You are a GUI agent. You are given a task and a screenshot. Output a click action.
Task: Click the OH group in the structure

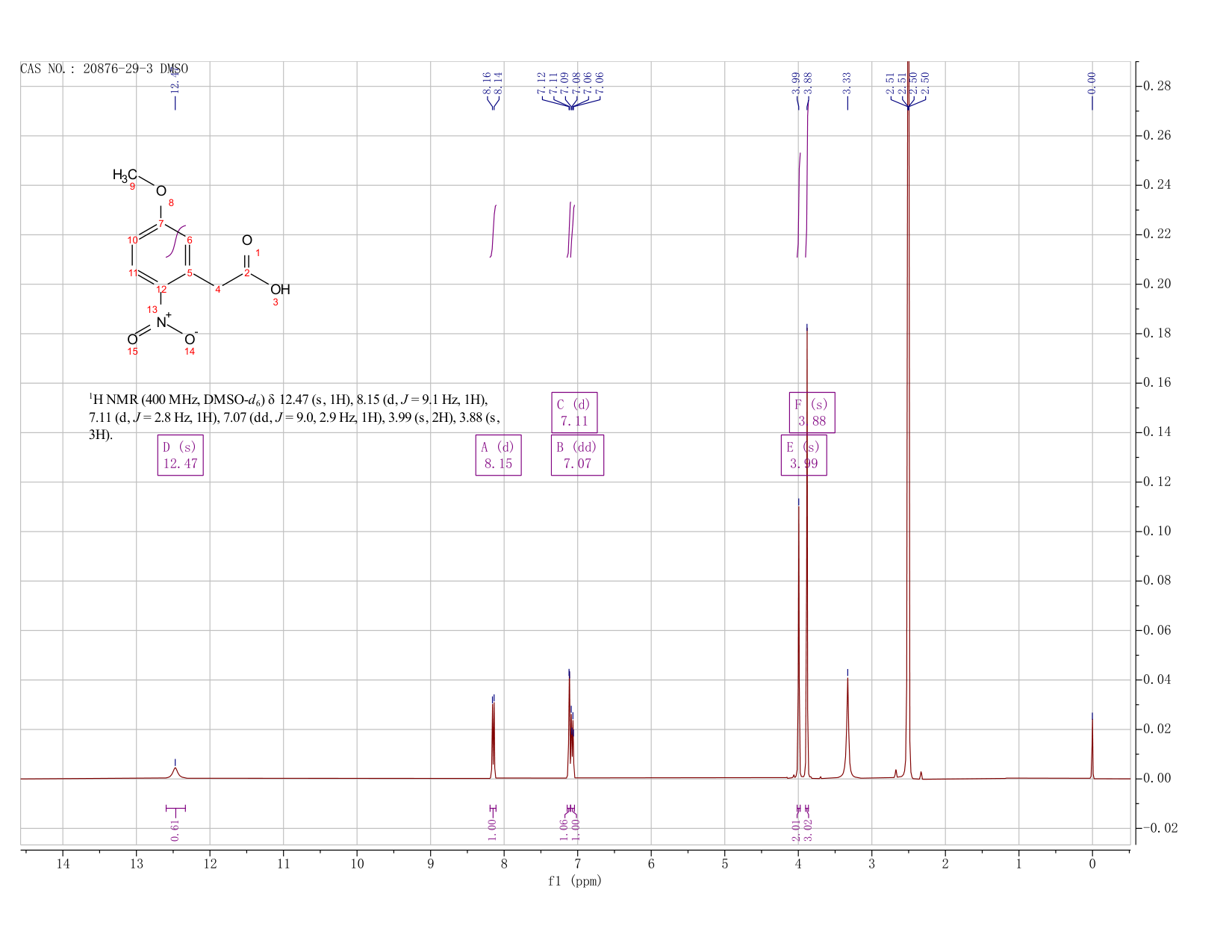point(280,290)
